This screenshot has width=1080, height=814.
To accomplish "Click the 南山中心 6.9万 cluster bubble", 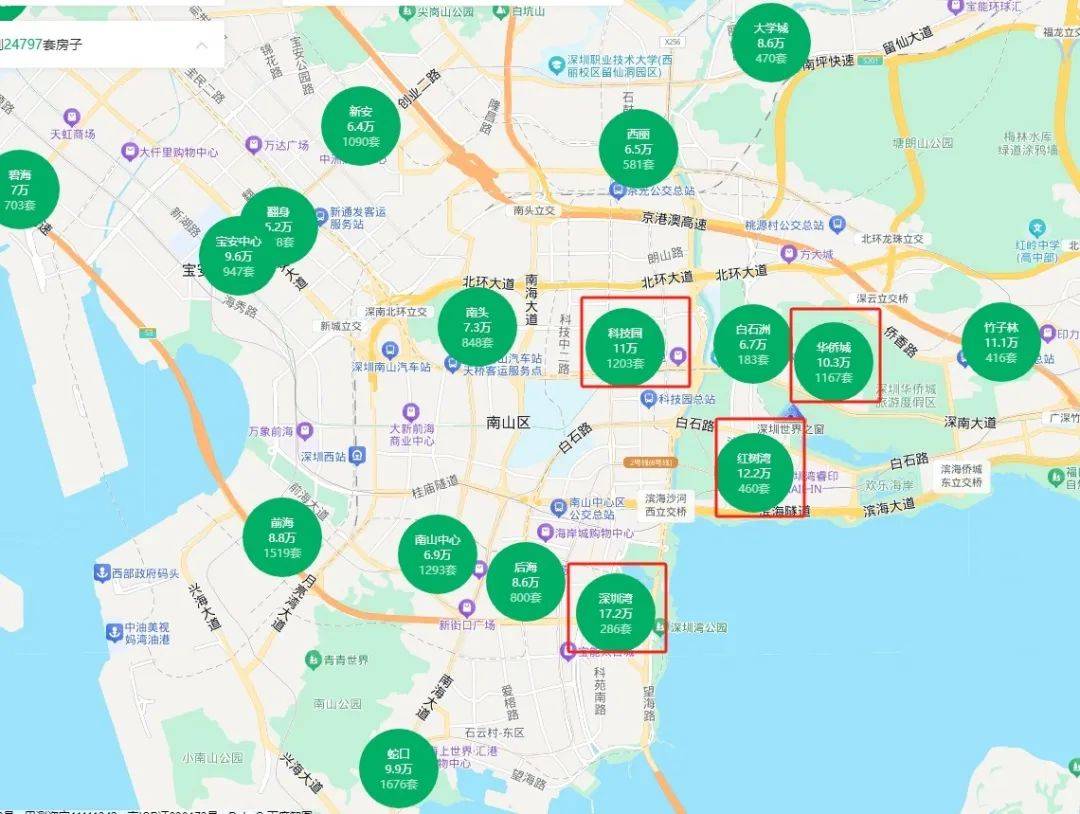I will click(x=437, y=554).
